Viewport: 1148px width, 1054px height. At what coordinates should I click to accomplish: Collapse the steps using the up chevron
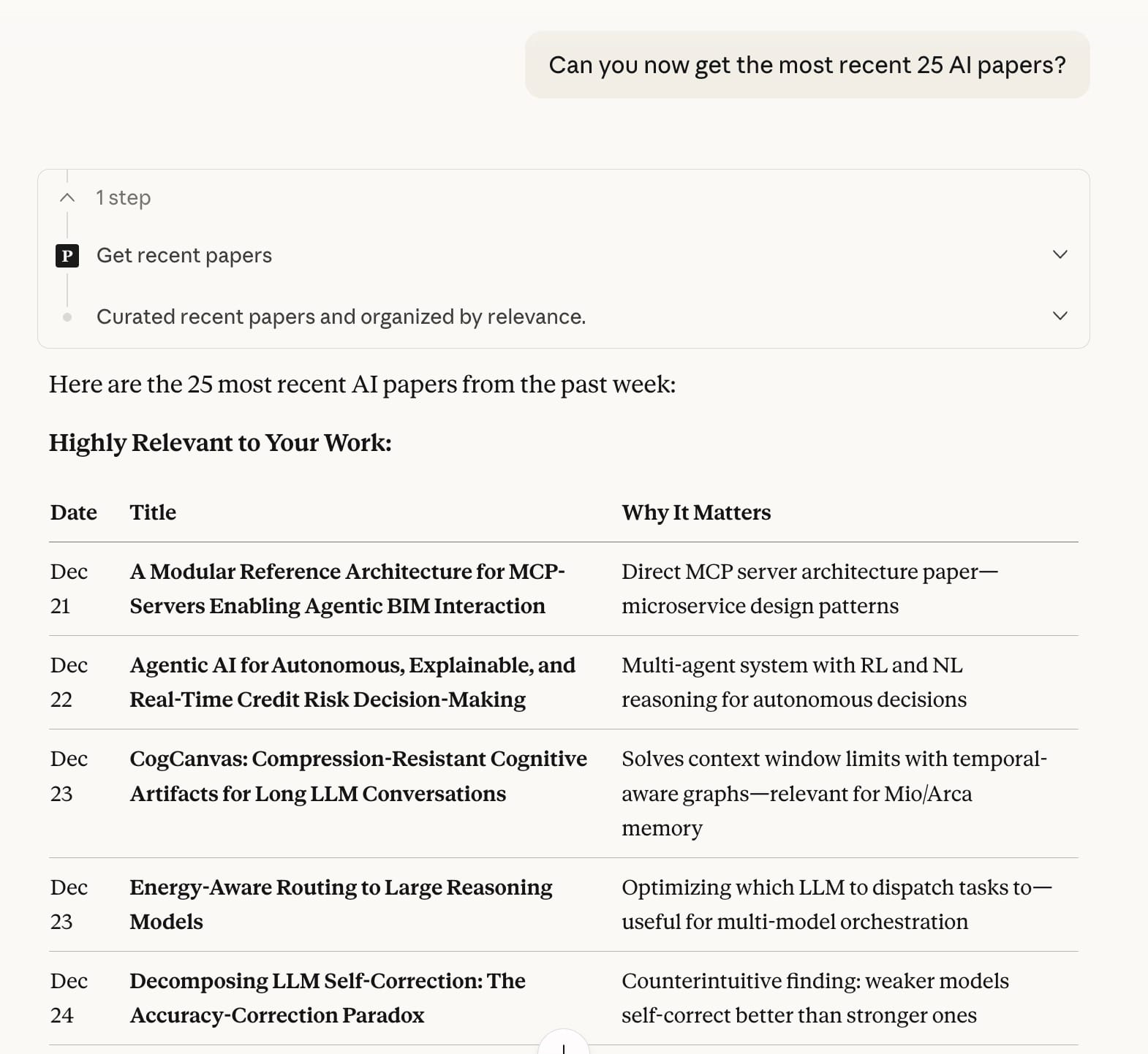67,197
